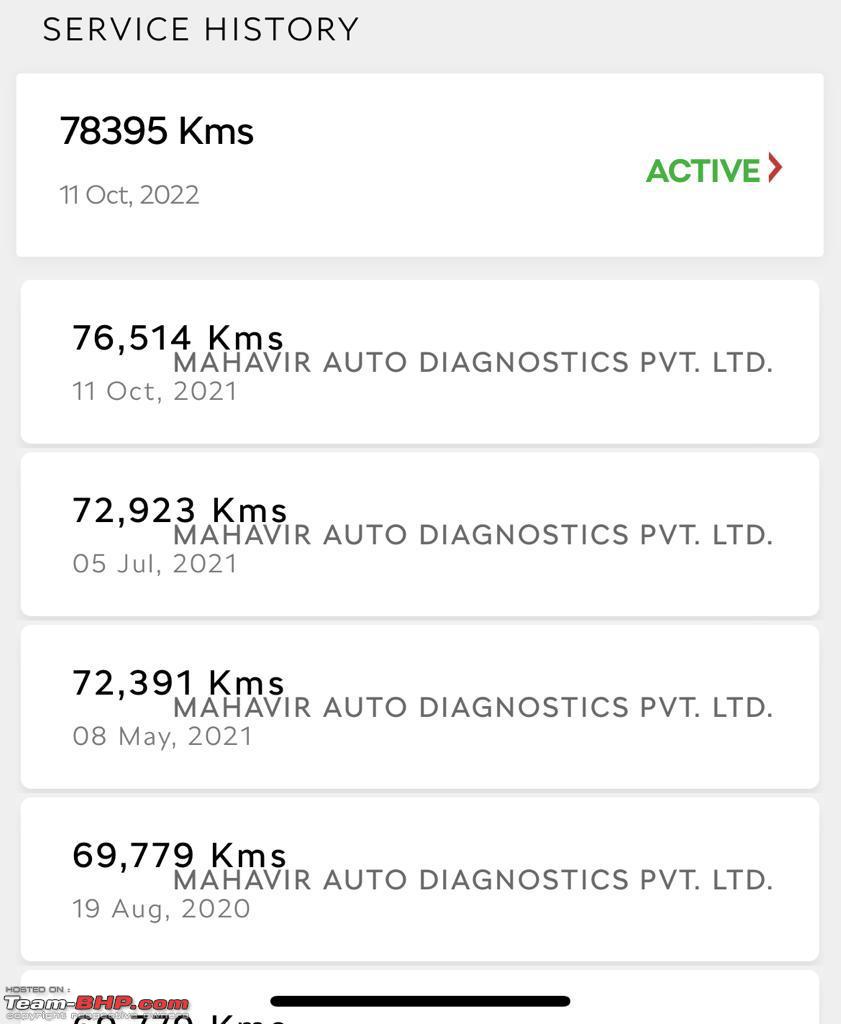Open the 69,779 Kms service card
Screen dimensions: 841x1024
(420, 879)
